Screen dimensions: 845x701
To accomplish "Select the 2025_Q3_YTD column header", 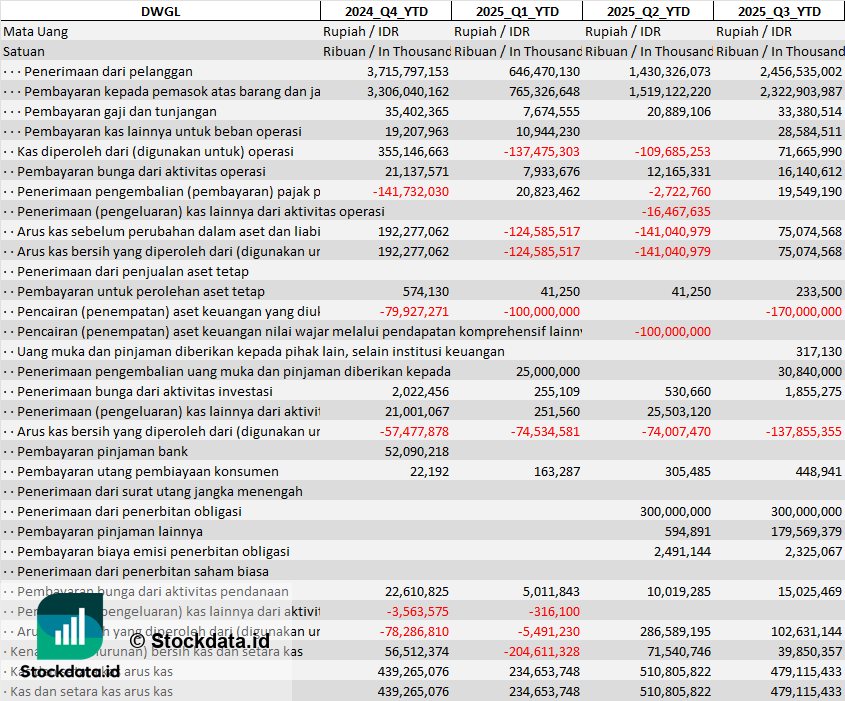I will click(779, 11).
